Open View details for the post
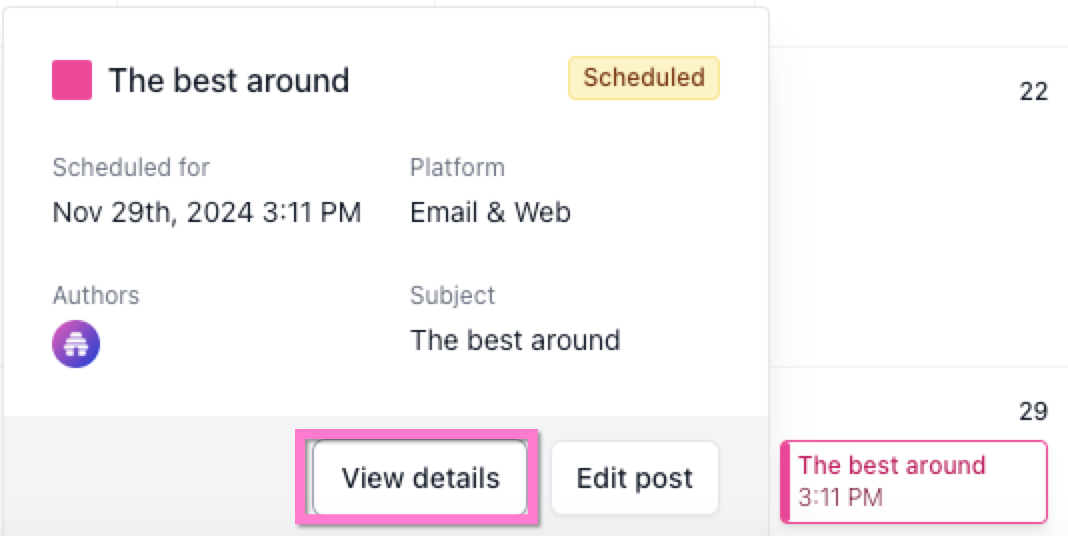The image size is (1068, 536). tap(420, 478)
